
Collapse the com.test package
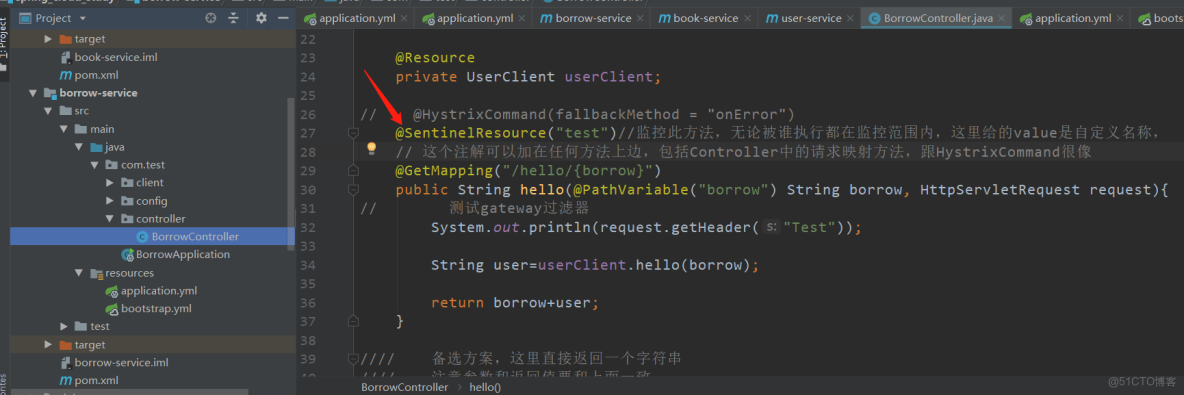[x=95, y=165]
